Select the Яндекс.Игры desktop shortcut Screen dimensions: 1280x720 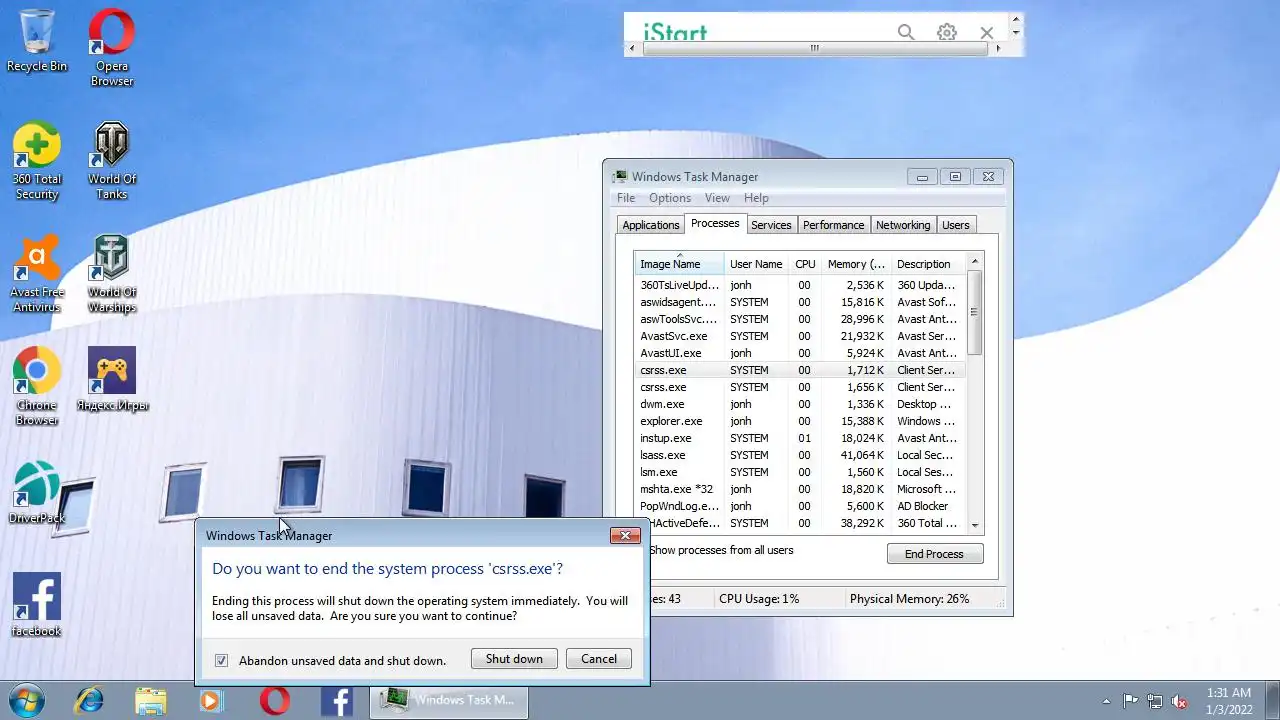pos(112,379)
